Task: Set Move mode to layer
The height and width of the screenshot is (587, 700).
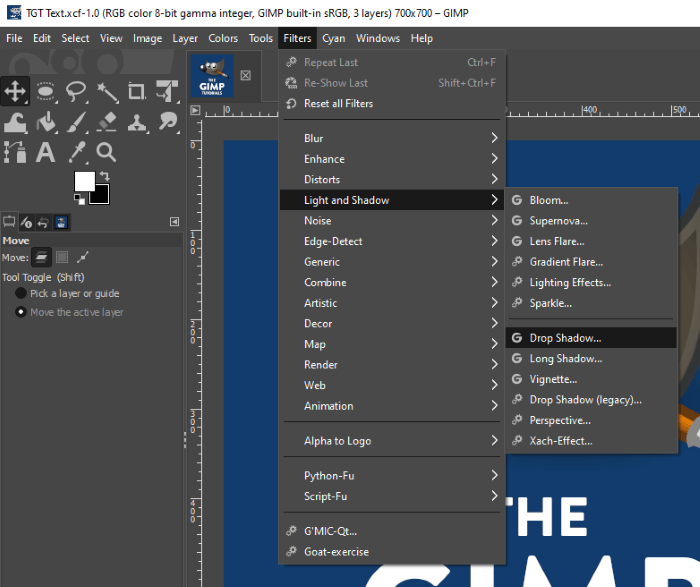Action: tap(41, 257)
